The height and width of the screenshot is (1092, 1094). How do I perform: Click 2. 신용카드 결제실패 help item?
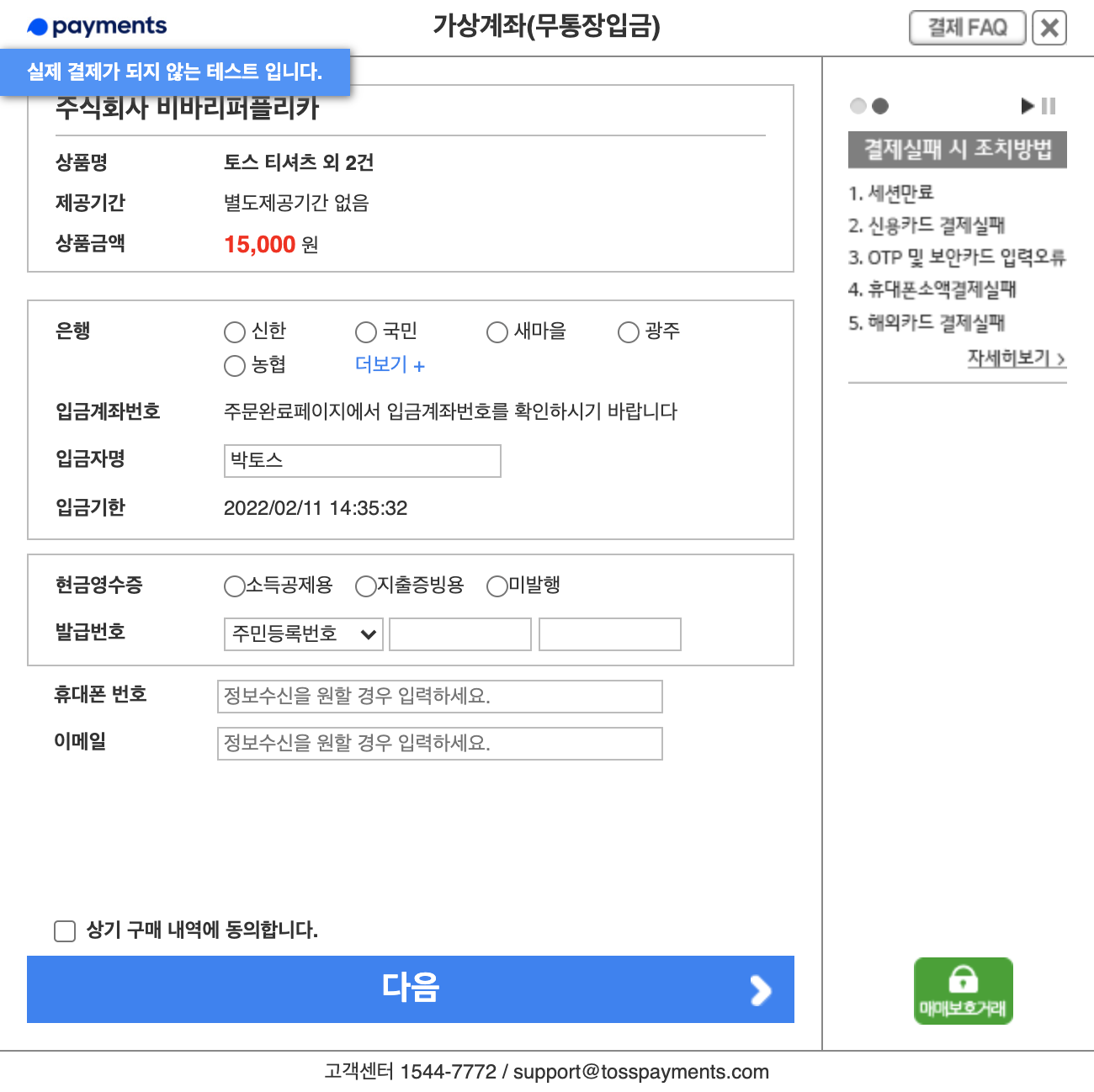[x=927, y=225]
